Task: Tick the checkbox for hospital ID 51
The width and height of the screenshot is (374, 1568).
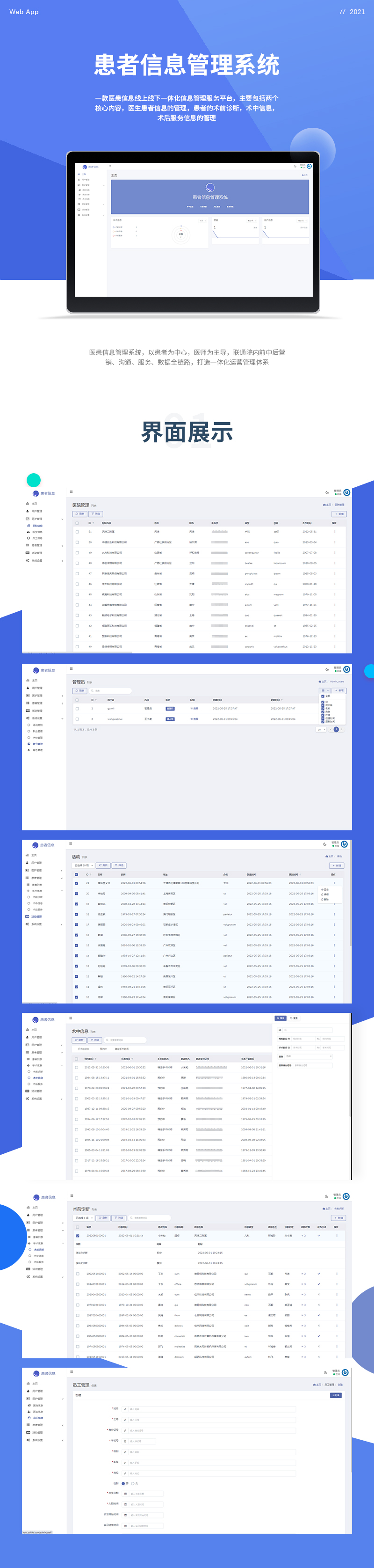Action: coord(77,531)
